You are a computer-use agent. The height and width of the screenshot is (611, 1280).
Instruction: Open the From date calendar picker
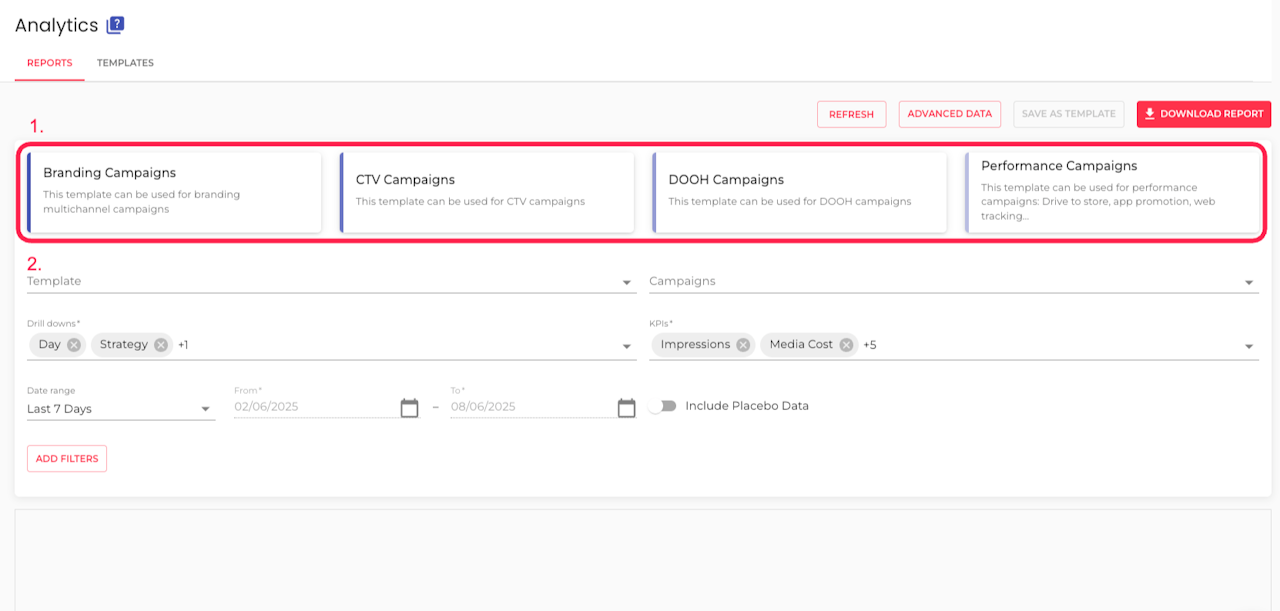point(409,408)
